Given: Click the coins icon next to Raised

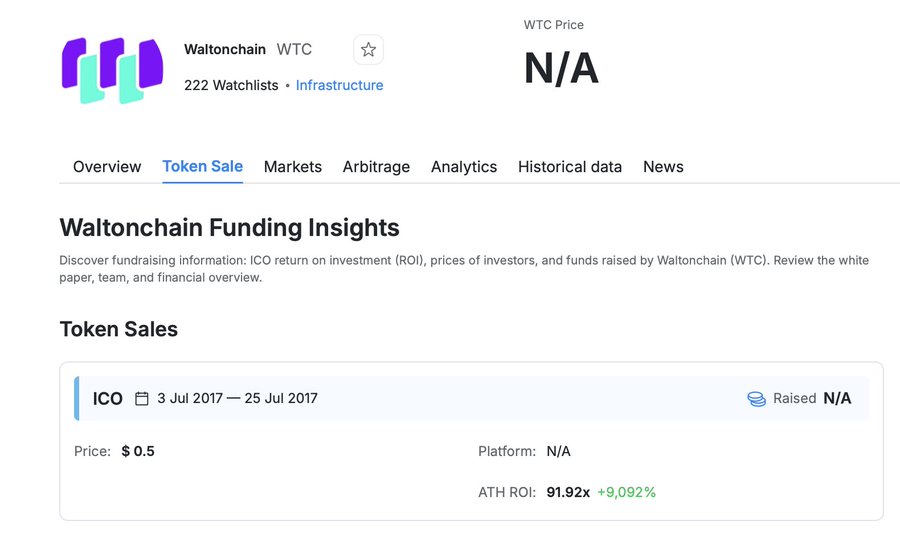Looking at the screenshot, I should (x=757, y=399).
